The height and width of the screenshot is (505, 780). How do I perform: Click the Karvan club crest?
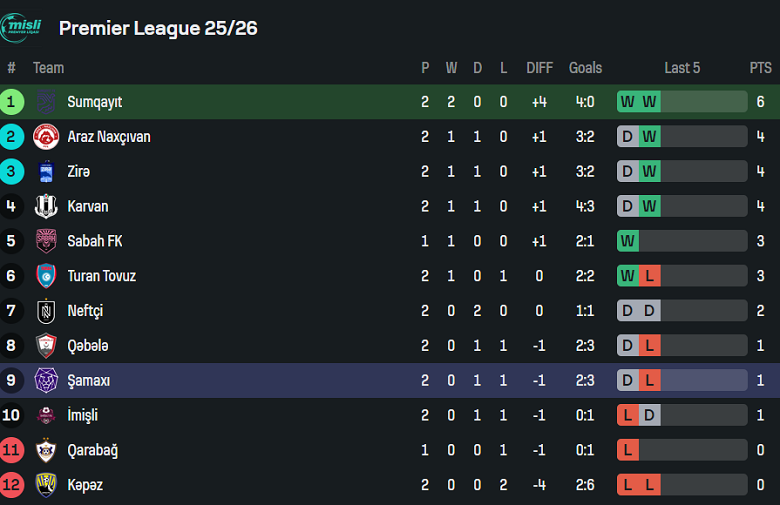(46, 207)
